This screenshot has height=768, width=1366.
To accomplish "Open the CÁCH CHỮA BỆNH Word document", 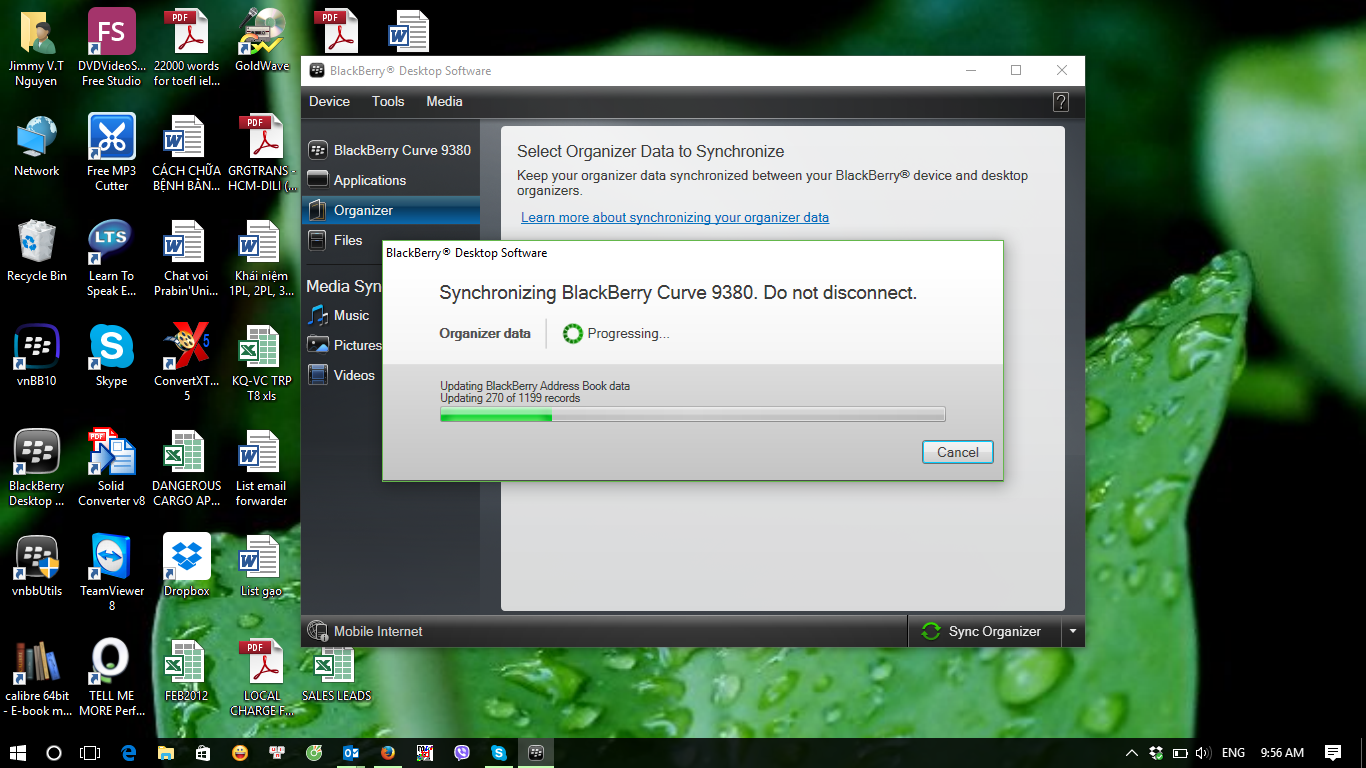I will click(x=187, y=152).
